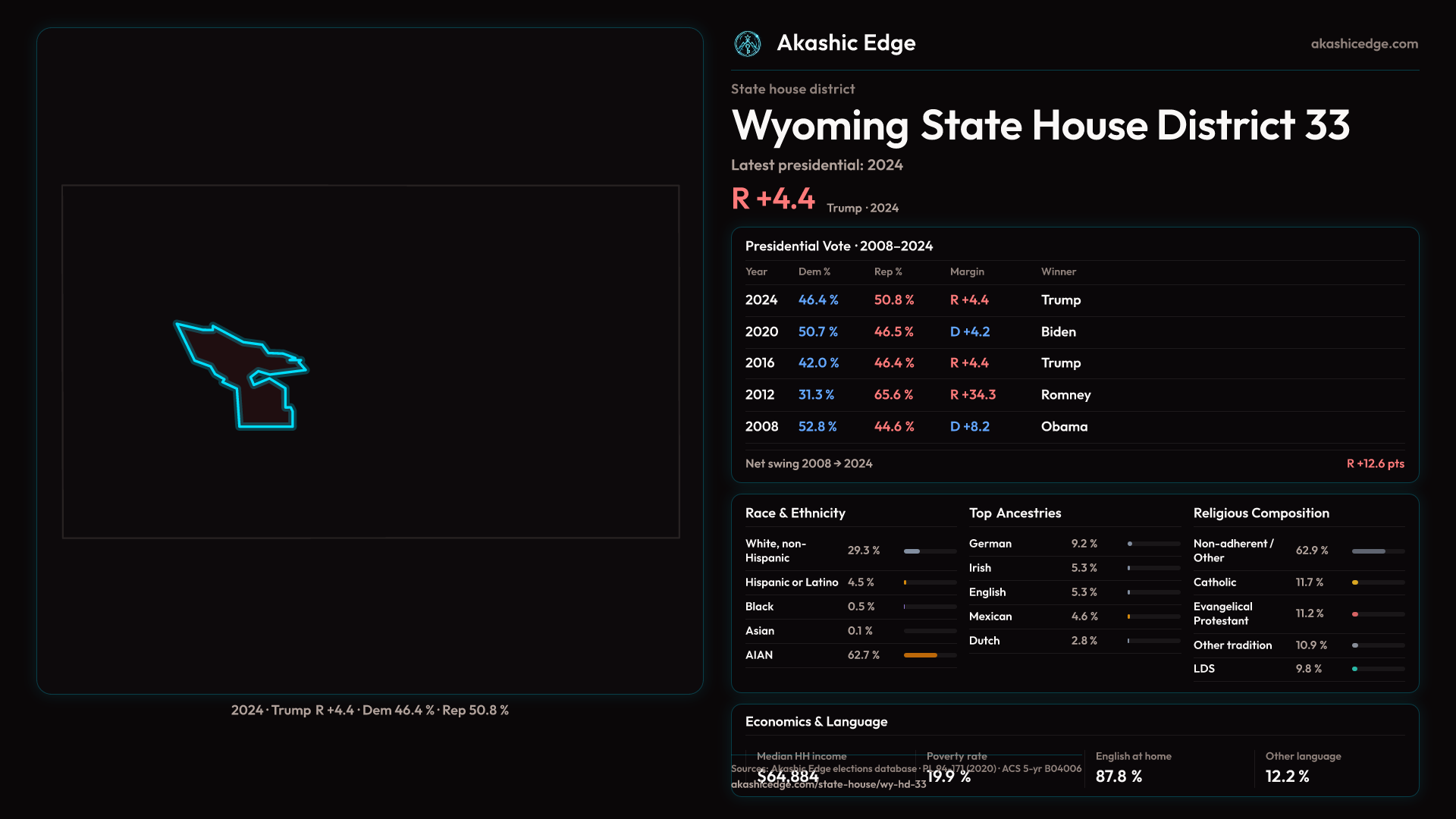Open the akashicedge.com link in header

pos(1363,44)
